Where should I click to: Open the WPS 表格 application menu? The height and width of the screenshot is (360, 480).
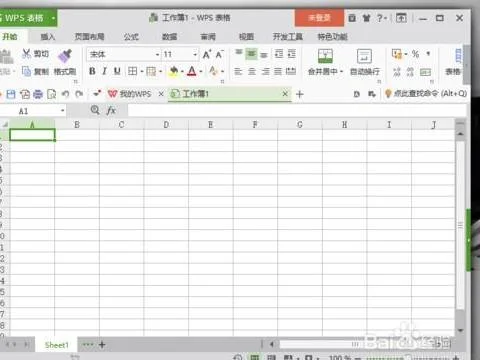[28, 18]
